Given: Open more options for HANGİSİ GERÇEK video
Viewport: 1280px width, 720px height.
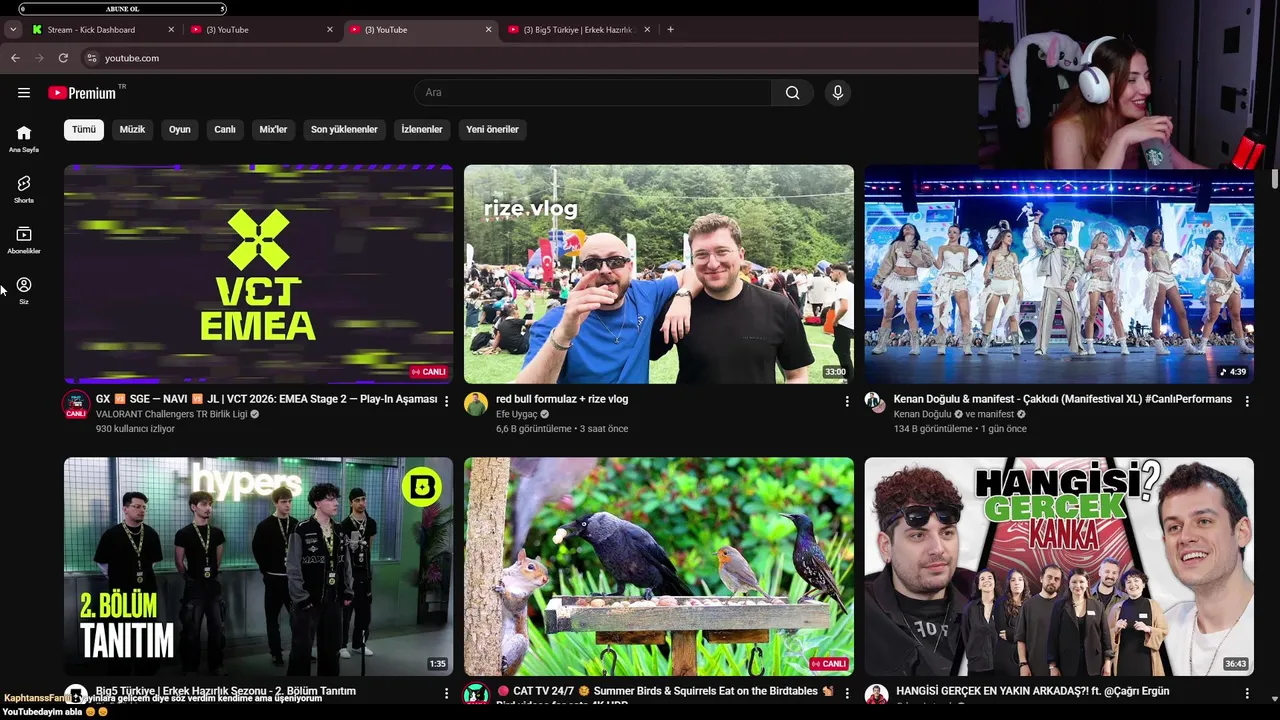Looking at the screenshot, I should (x=1247, y=693).
